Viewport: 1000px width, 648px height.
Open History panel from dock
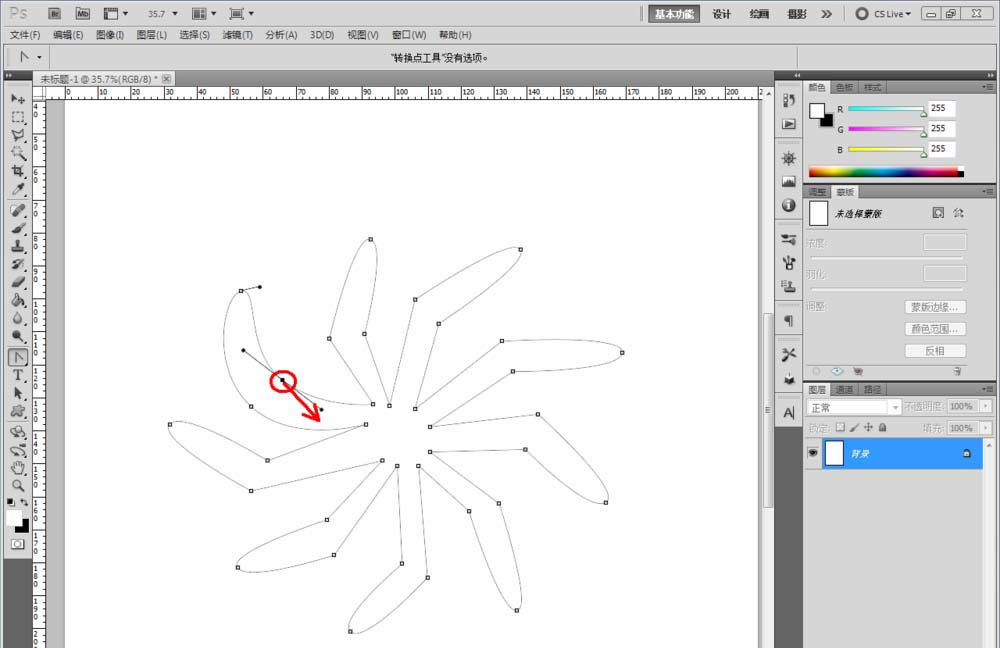[789, 100]
